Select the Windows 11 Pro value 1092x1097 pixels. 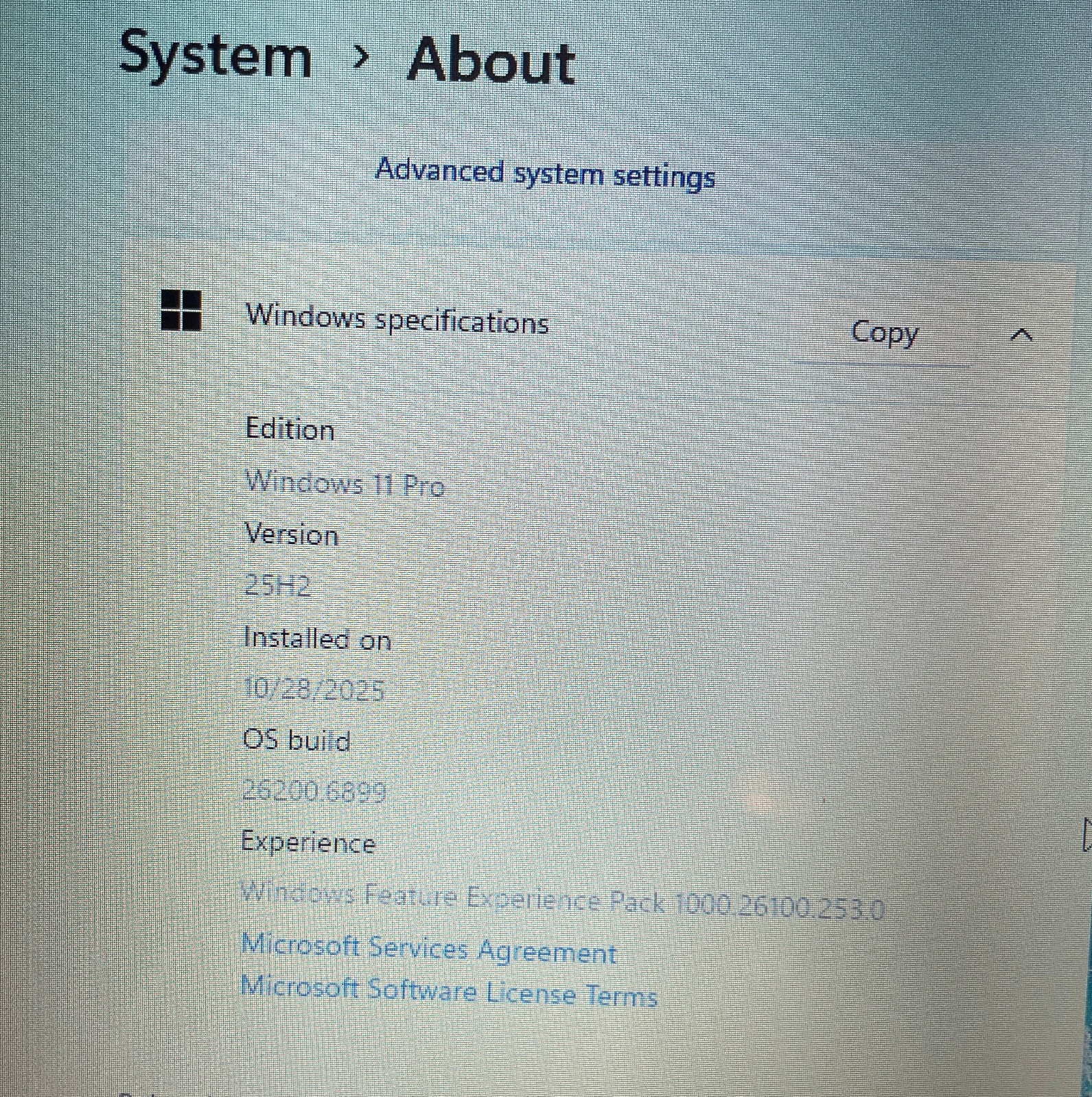tap(345, 484)
